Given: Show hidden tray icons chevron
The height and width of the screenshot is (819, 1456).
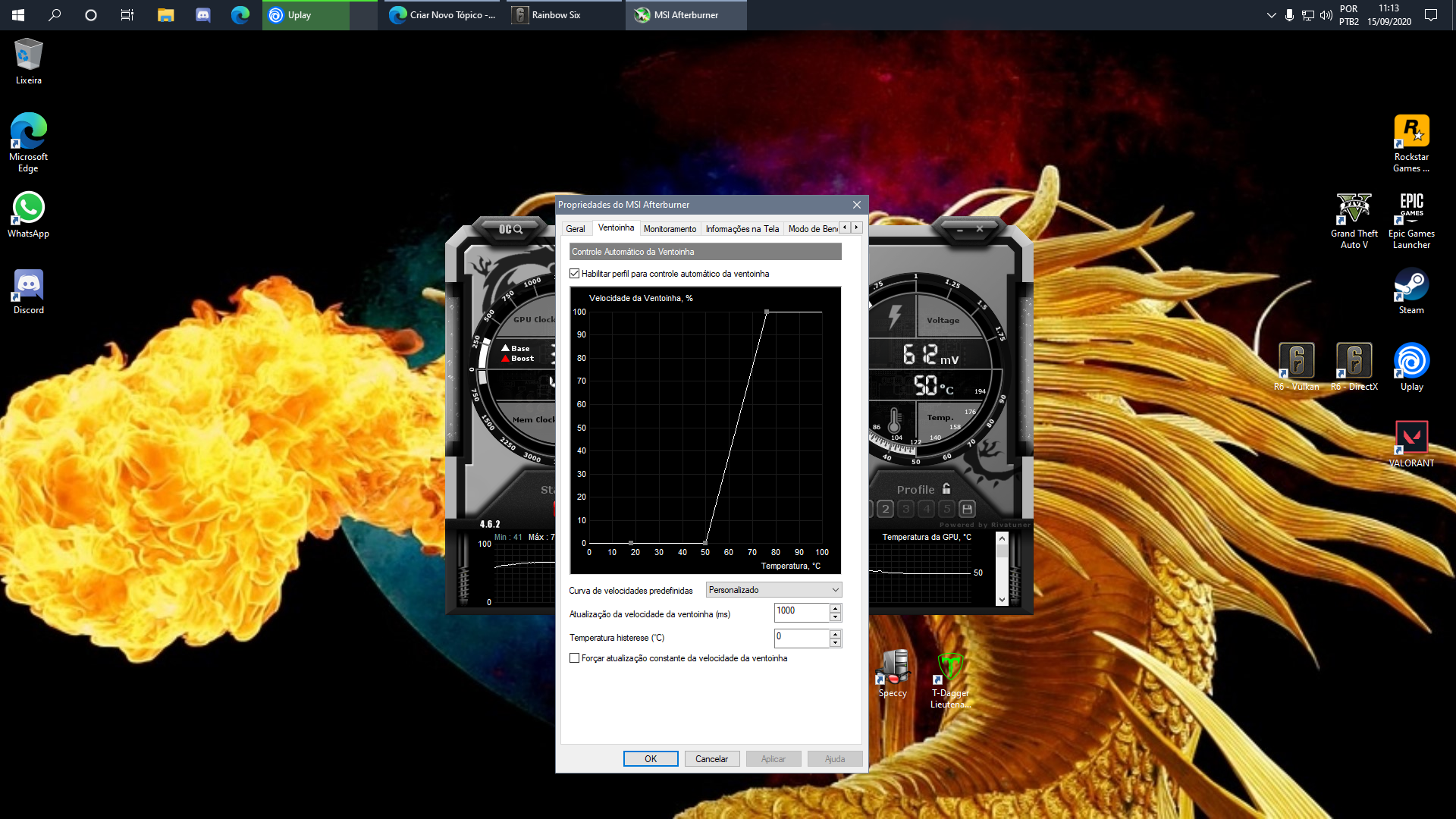Looking at the screenshot, I should point(1272,15).
